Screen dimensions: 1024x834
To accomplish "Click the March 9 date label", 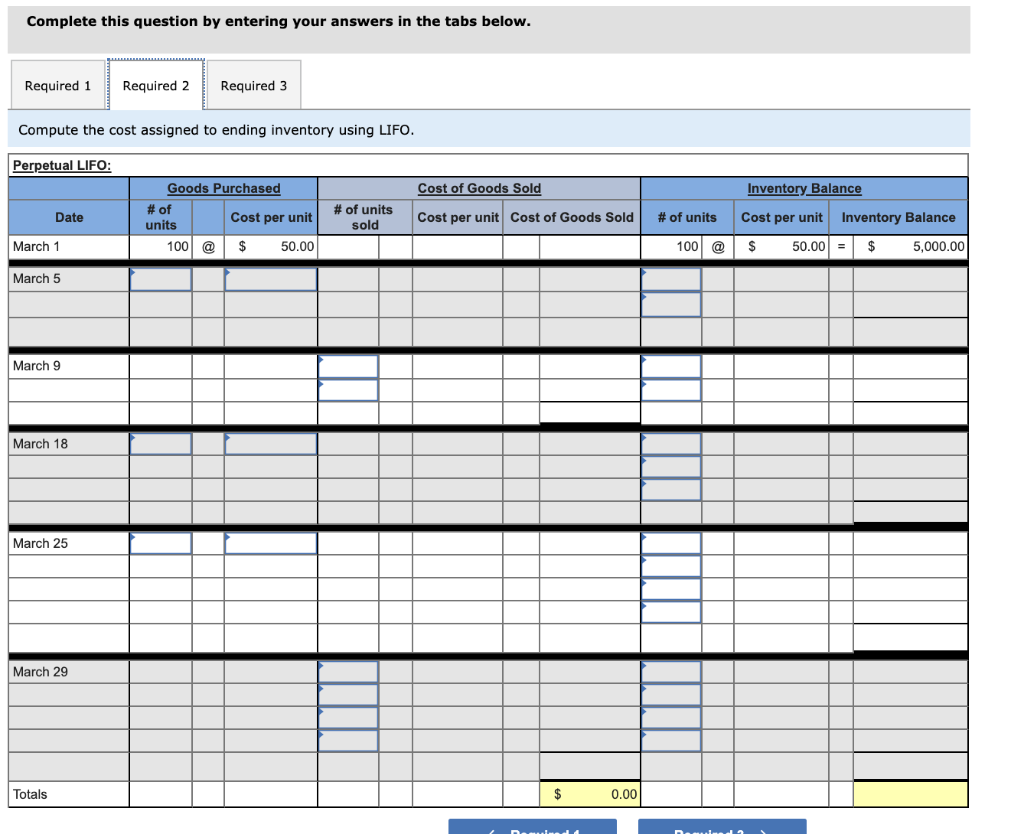I will (x=37, y=366).
